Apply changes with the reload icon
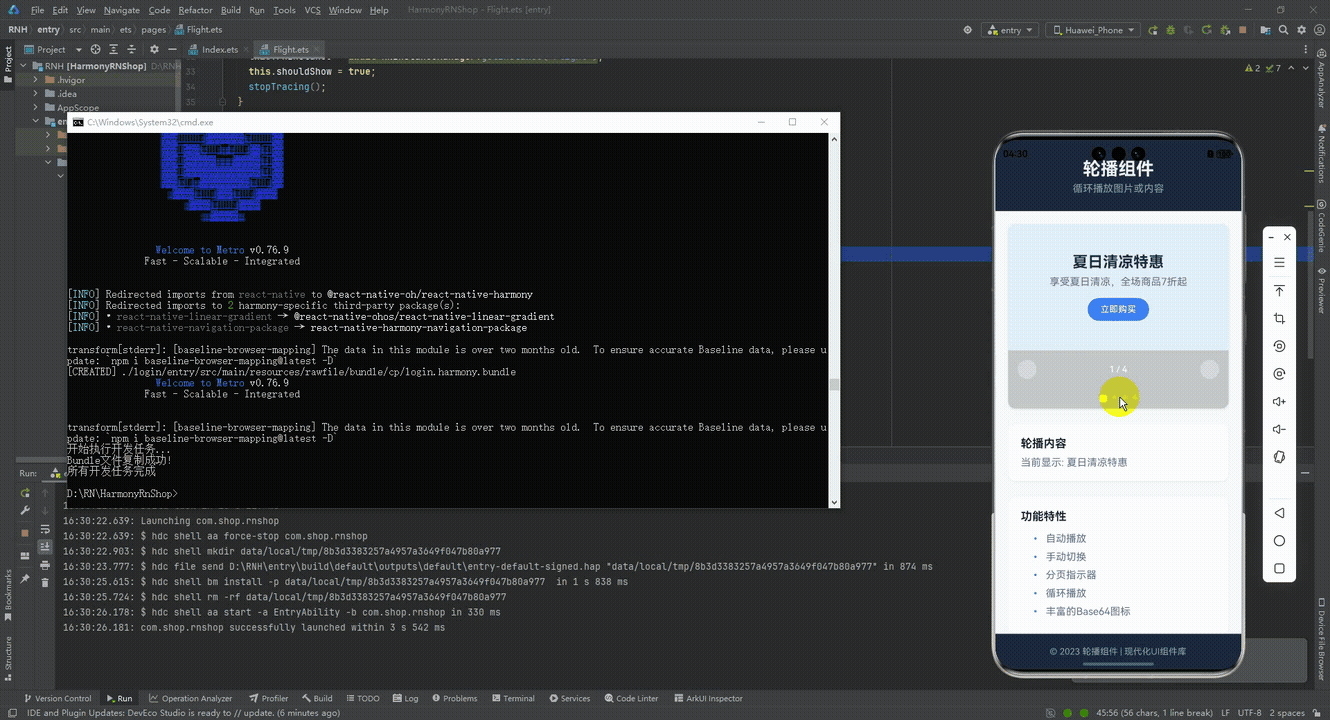 coord(1206,30)
